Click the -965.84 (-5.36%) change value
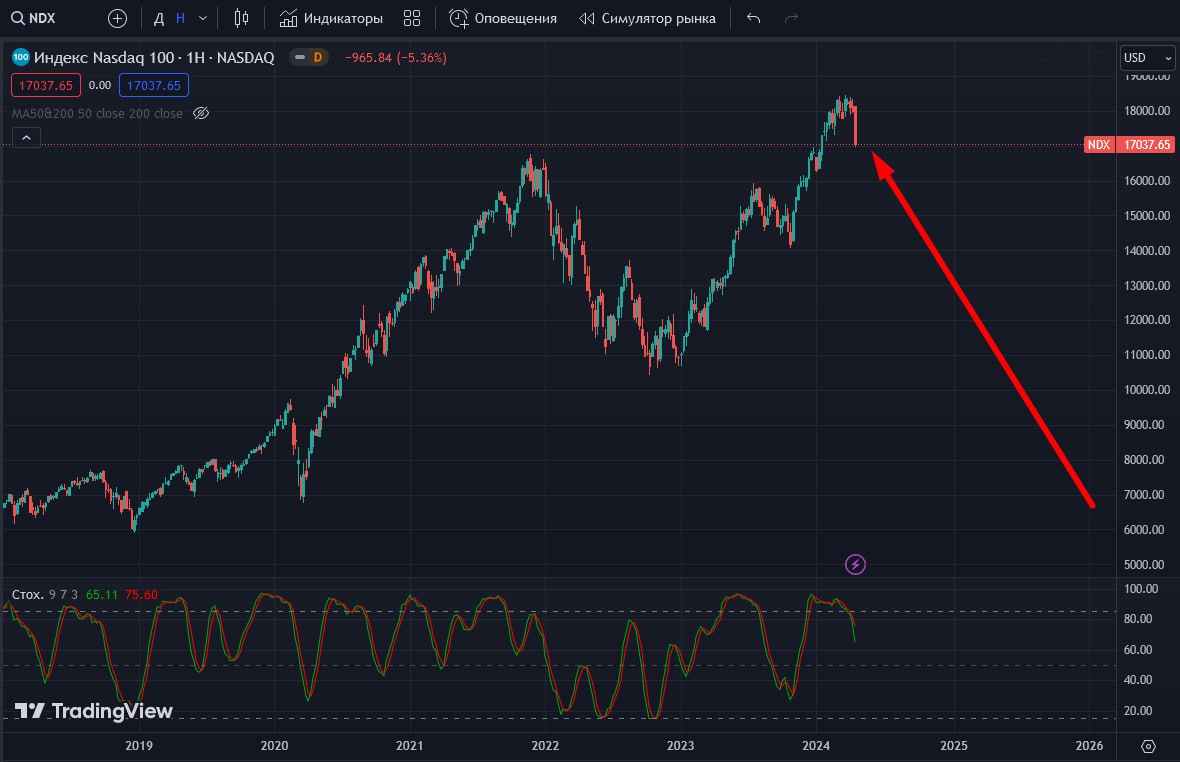This screenshot has height=762, width=1180. (x=395, y=58)
